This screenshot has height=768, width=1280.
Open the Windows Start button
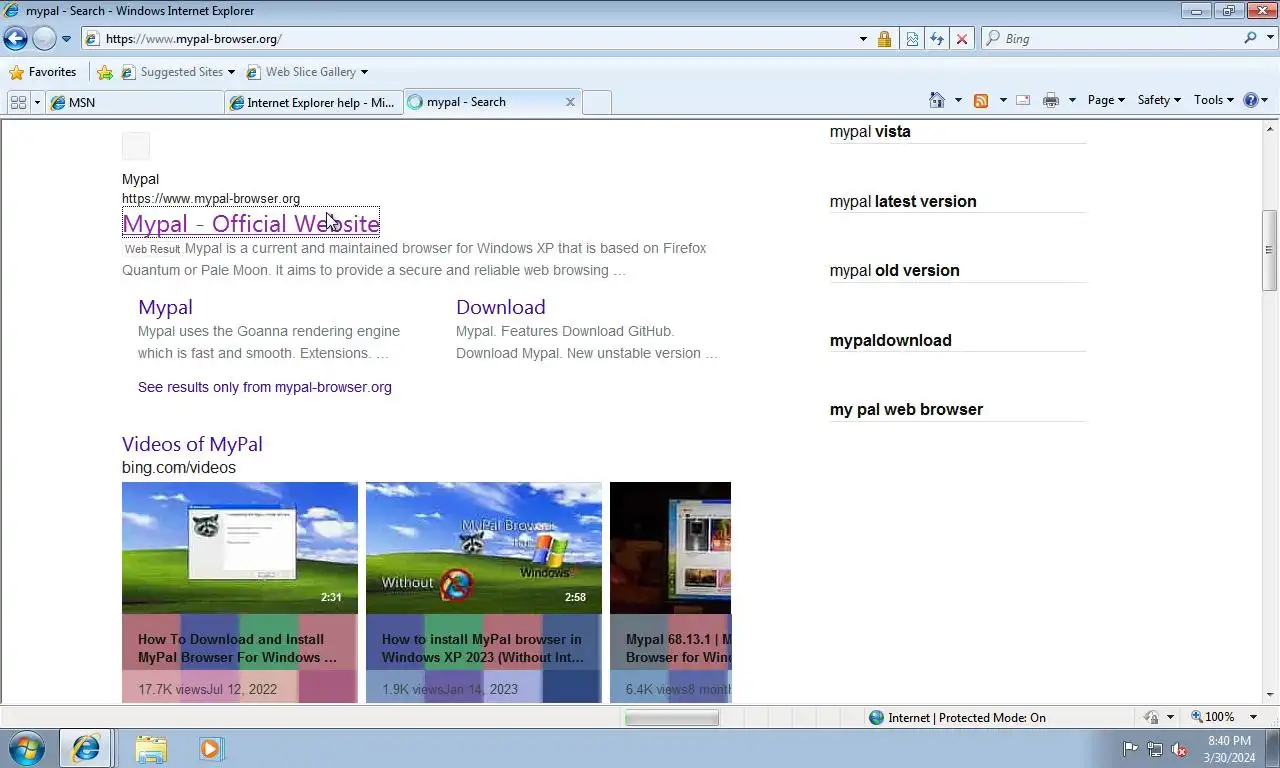[x=26, y=748]
